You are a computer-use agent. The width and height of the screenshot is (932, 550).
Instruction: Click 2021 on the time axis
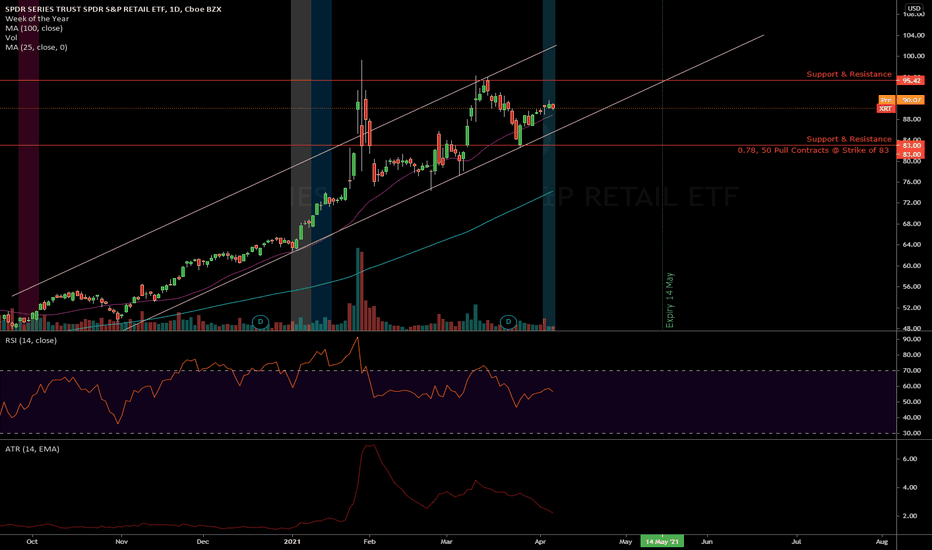point(292,542)
